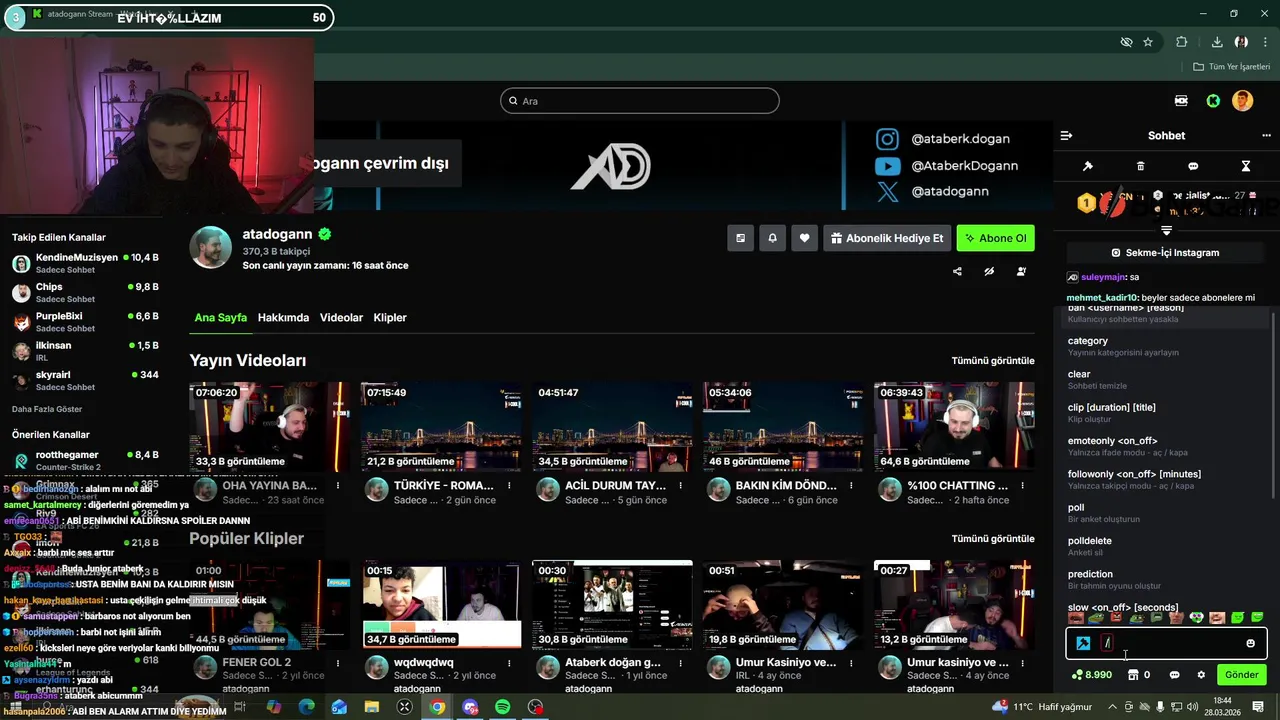Viewport: 1280px width, 720px height.
Task: Choose the 'followonly <on_off> [minutes]' command
Action: 1165,479
